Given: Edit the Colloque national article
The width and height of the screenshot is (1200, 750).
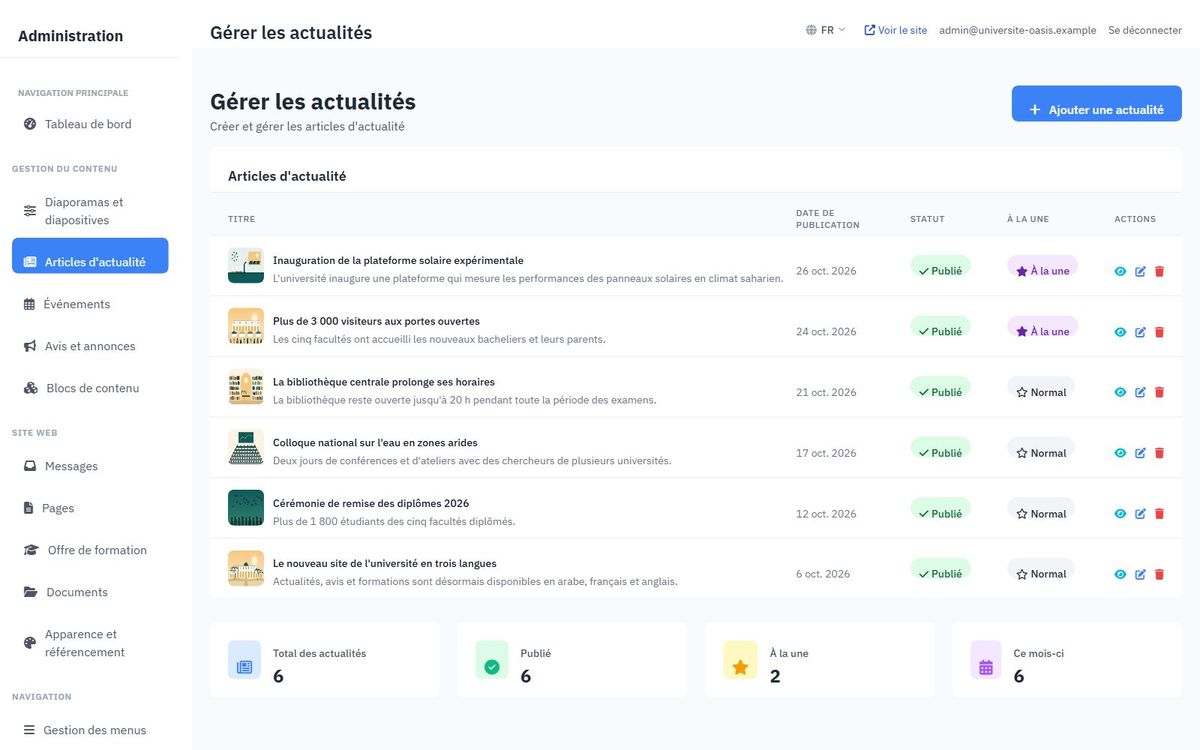Looking at the screenshot, I should click(x=1140, y=453).
